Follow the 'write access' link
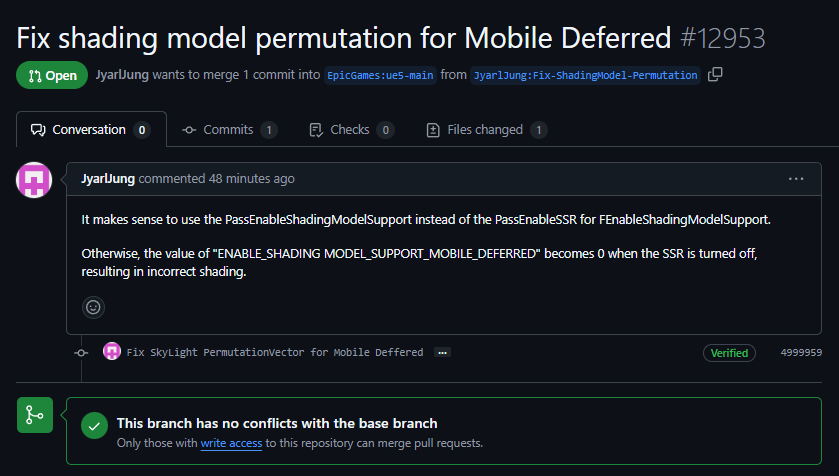Viewport: 839px width, 476px height. click(231, 443)
